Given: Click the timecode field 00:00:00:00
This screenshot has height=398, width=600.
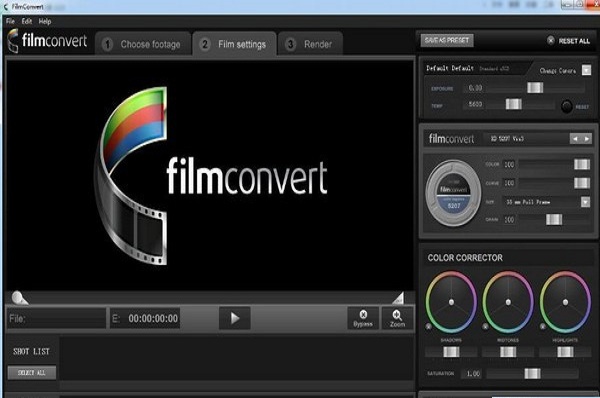Looking at the screenshot, I should (x=145, y=318).
